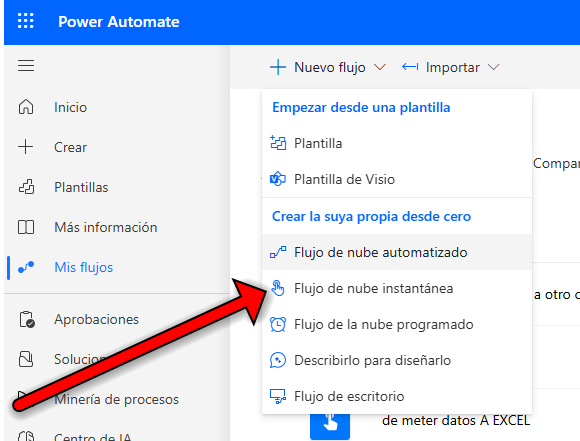The width and height of the screenshot is (580, 441).
Task: Click the plus icon beside Nuevo flujo
Action: point(278,67)
